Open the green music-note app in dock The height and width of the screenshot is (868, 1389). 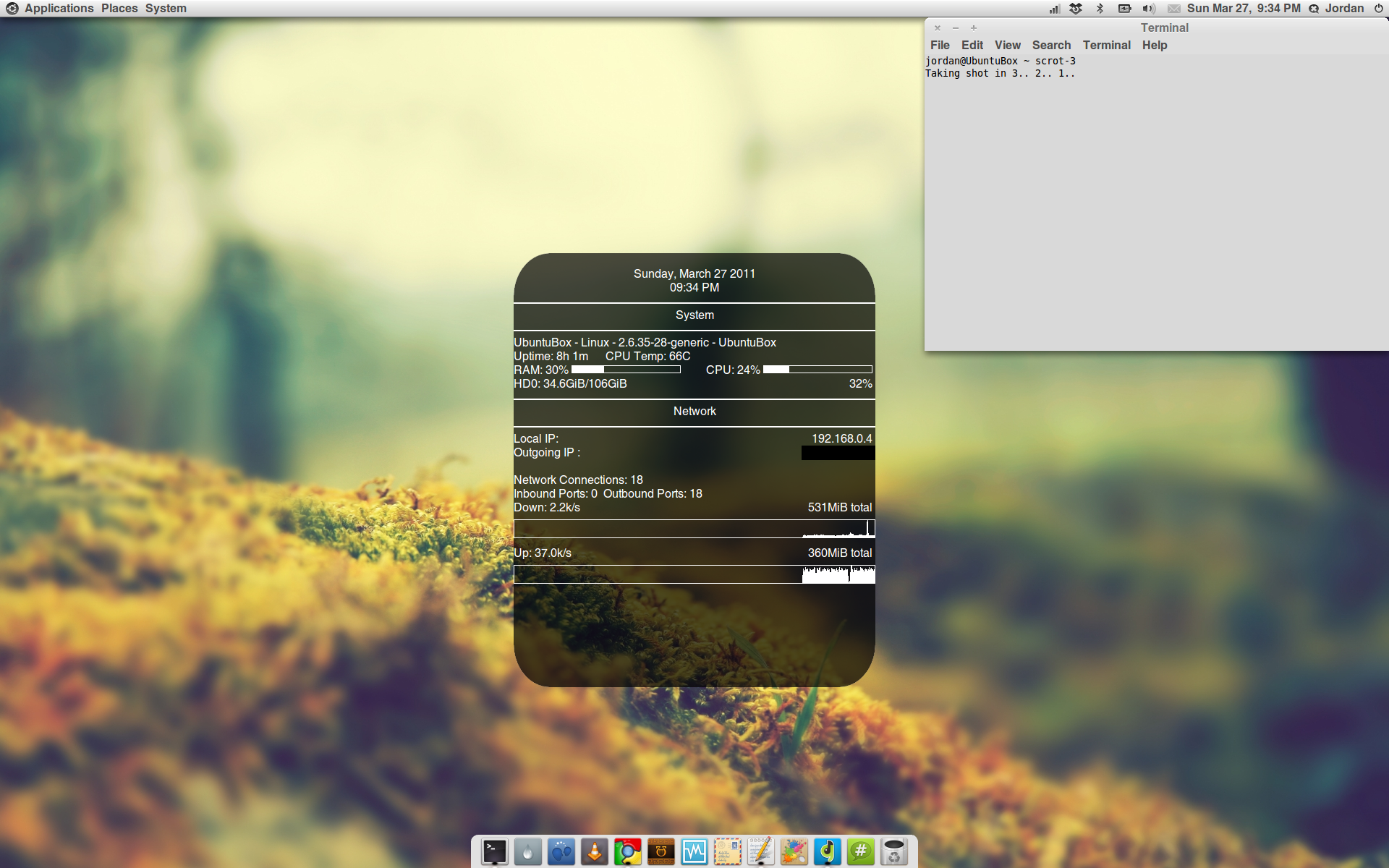click(x=828, y=852)
